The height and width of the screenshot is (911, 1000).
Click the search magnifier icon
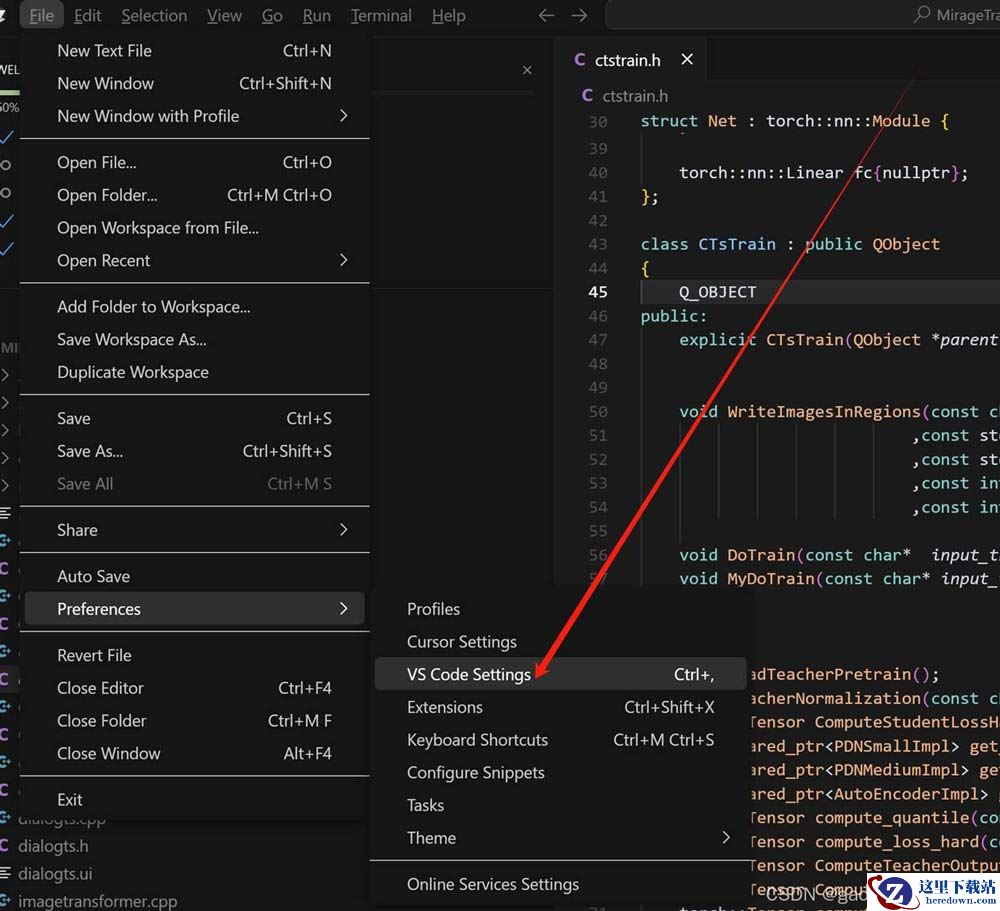[x=922, y=15]
